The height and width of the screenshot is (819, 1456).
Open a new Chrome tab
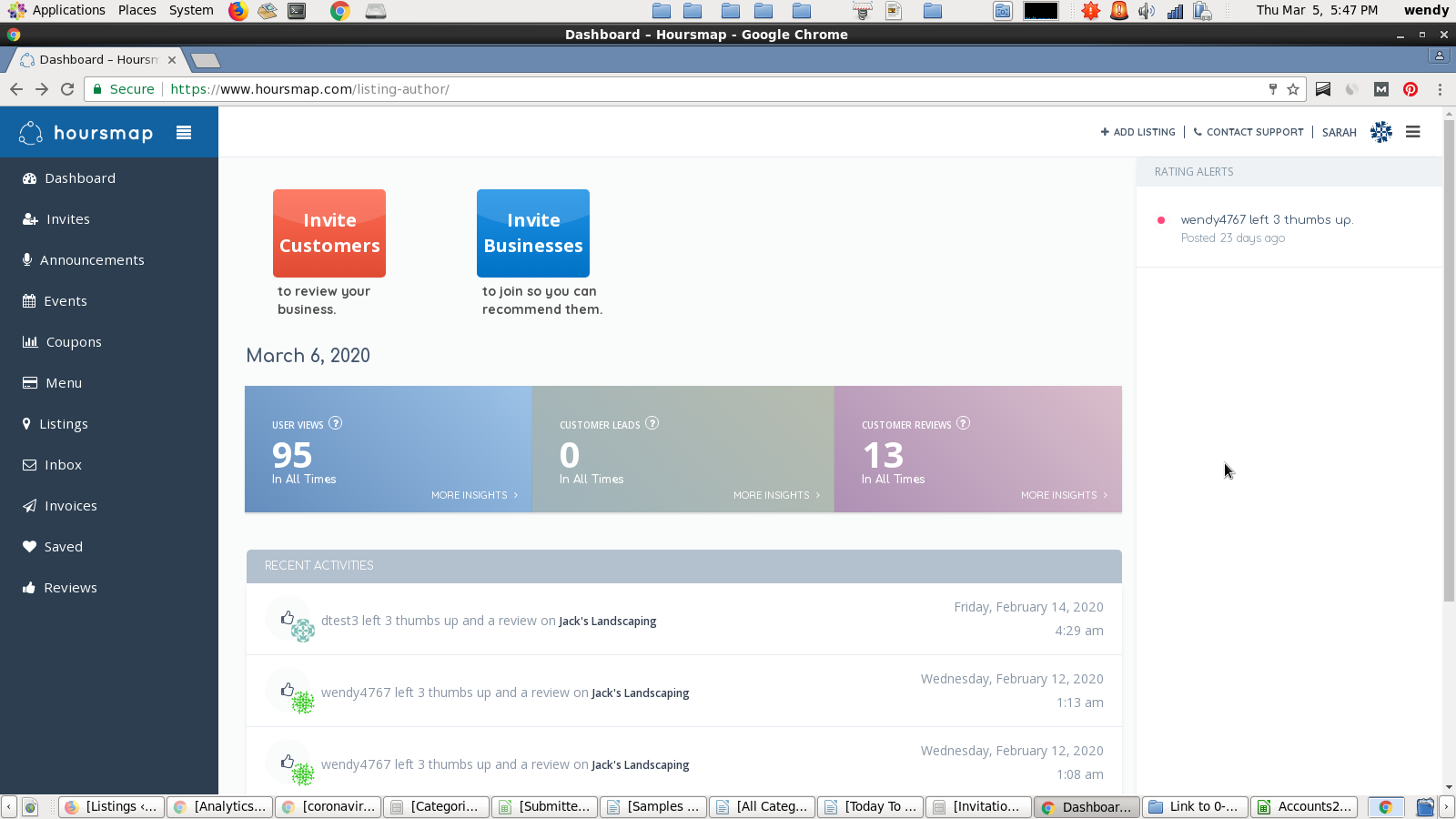click(x=206, y=60)
